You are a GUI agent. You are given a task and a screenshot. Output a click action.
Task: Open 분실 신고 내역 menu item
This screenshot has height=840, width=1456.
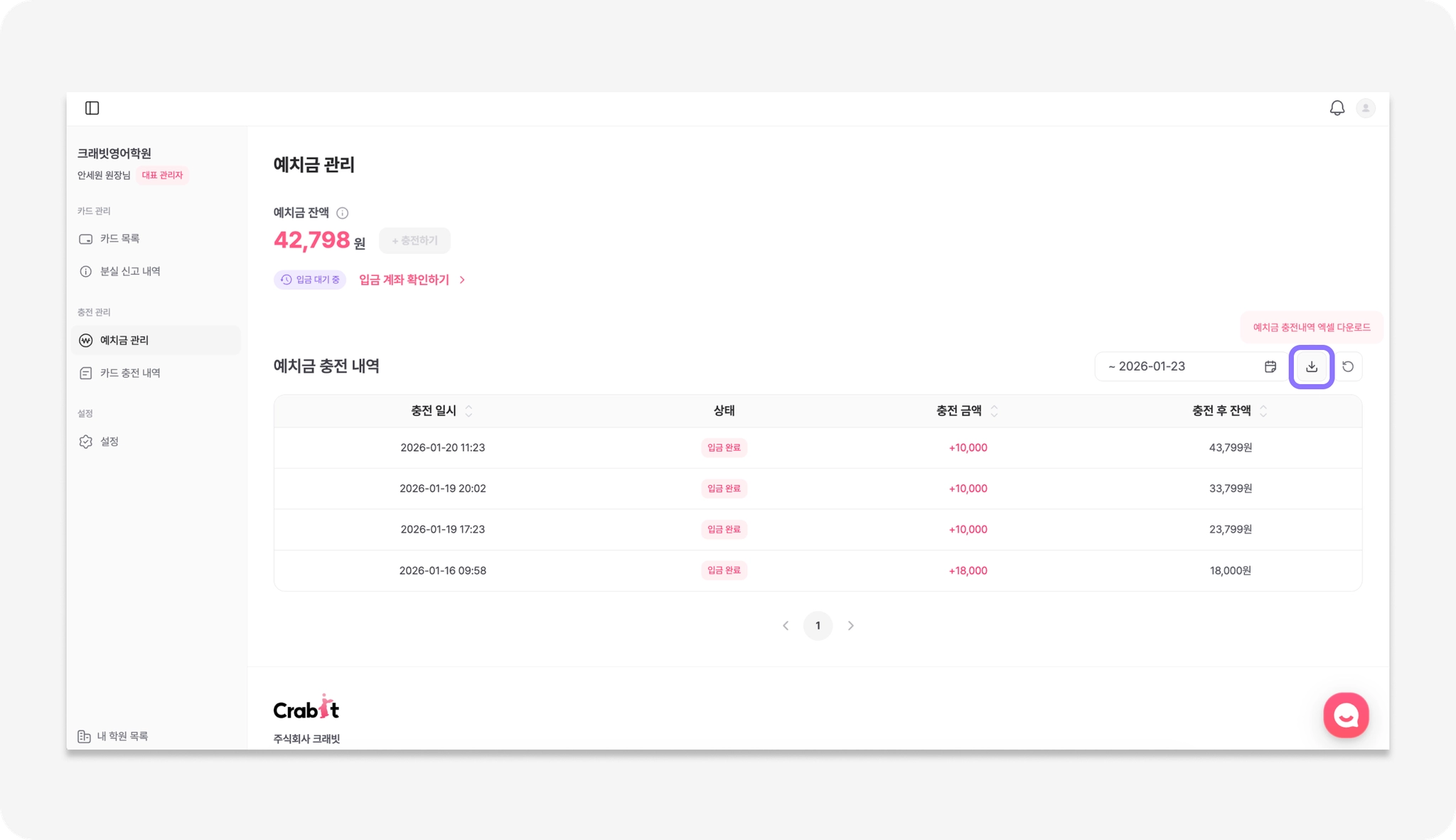(x=129, y=272)
